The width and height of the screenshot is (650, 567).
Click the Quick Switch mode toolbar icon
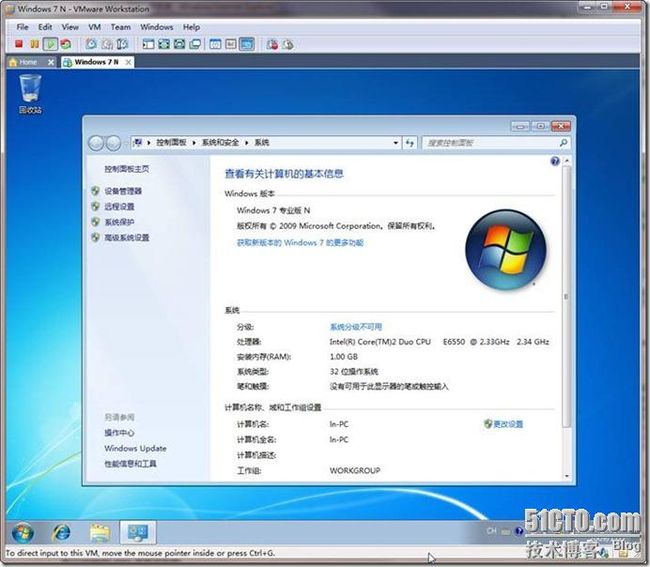coord(164,44)
